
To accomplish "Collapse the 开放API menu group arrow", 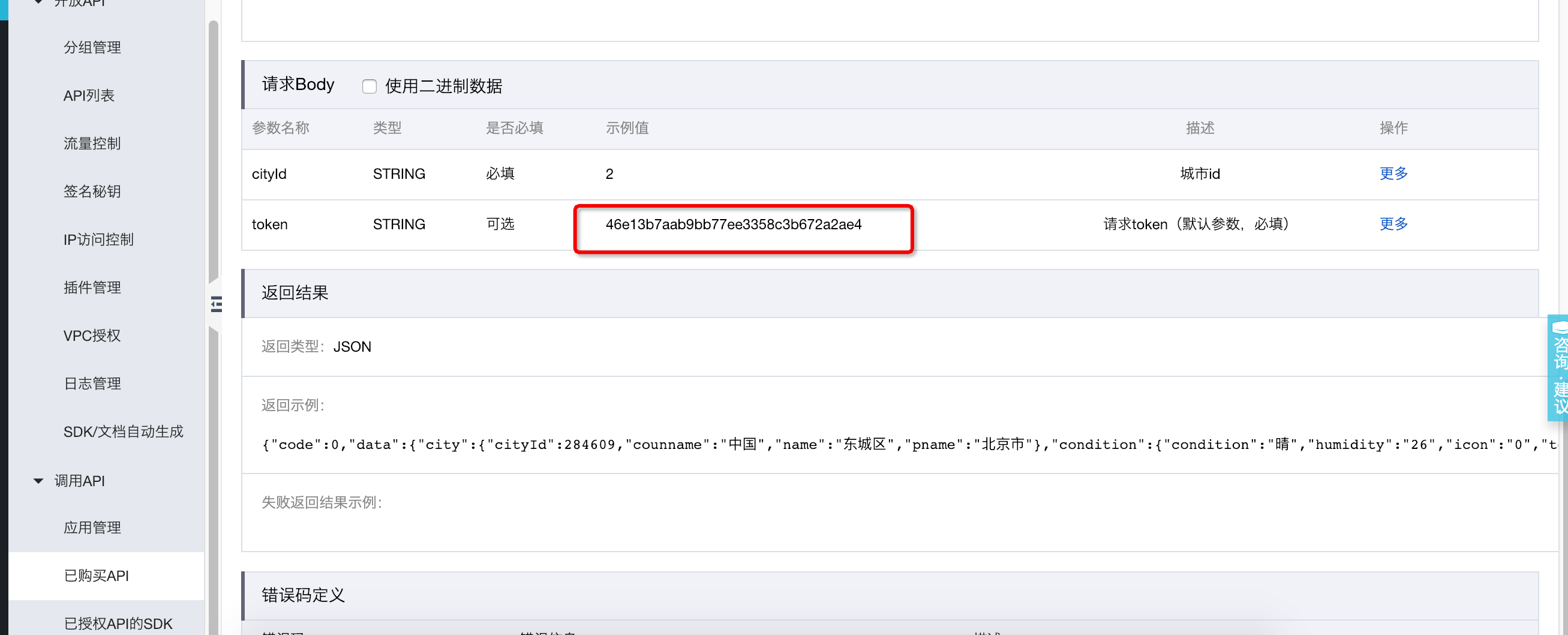I will point(38,2).
